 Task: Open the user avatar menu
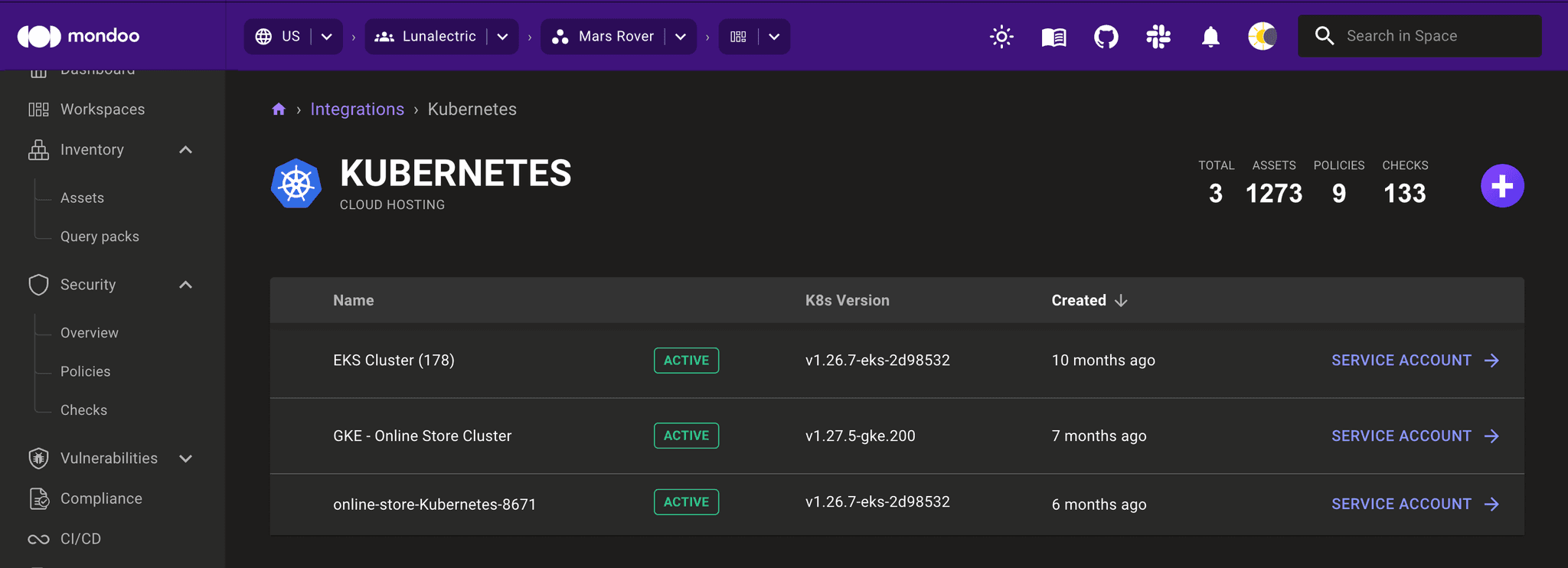(1263, 36)
